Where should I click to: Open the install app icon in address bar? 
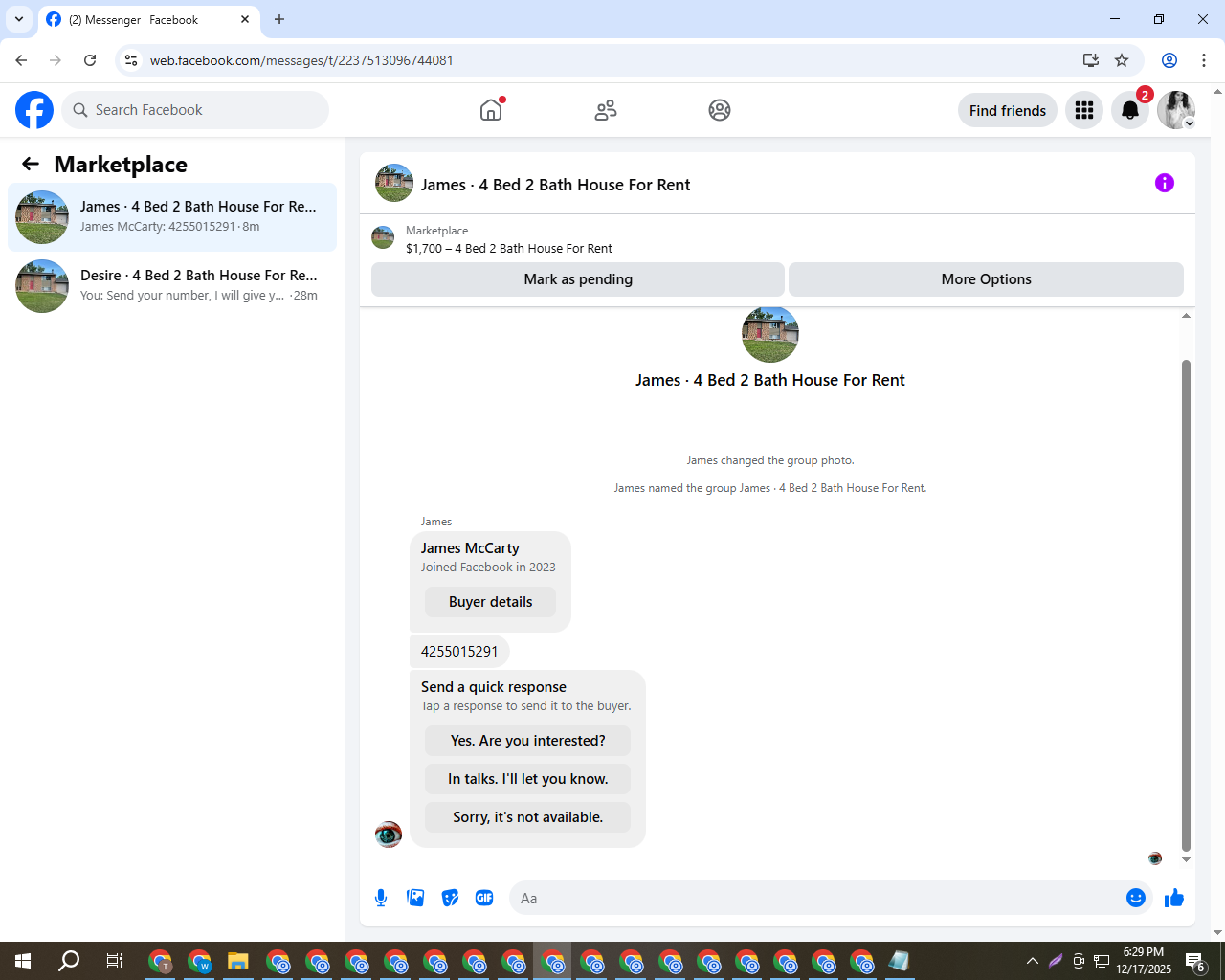(1091, 60)
